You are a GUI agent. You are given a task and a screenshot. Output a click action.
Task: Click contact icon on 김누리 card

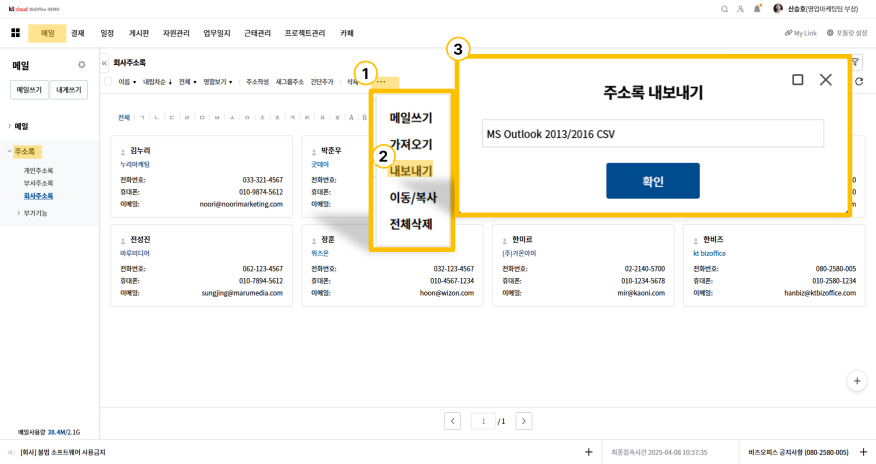pyautogui.click(x=123, y=152)
